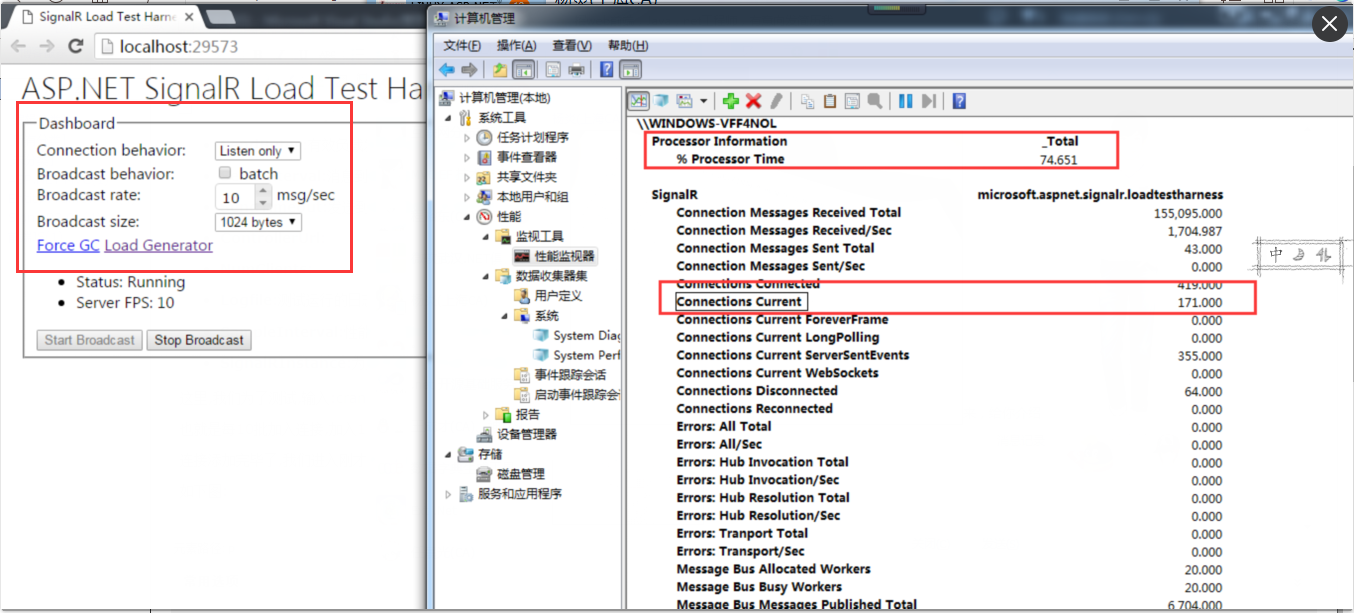Click the Change Graph Type icon
This screenshot has width=1354, height=613.
pyautogui.click(x=685, y=101)
